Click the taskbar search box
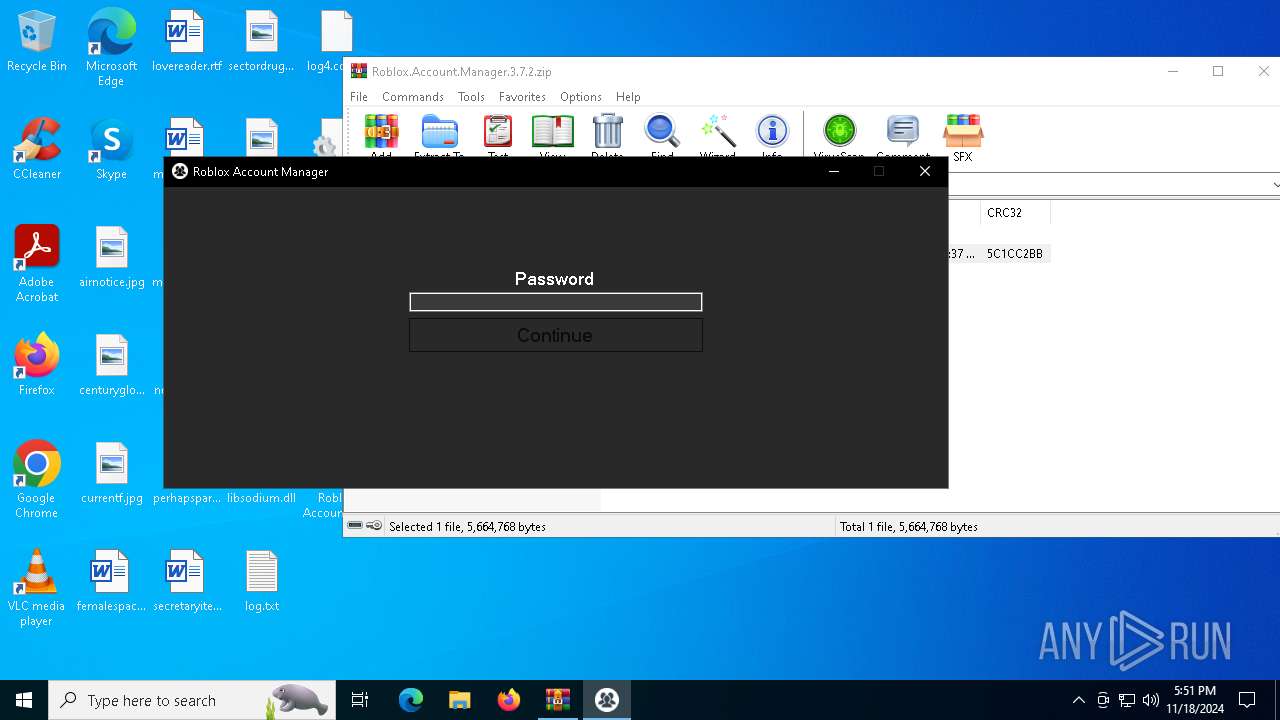1280x720 pixels. tap(192, 700)
